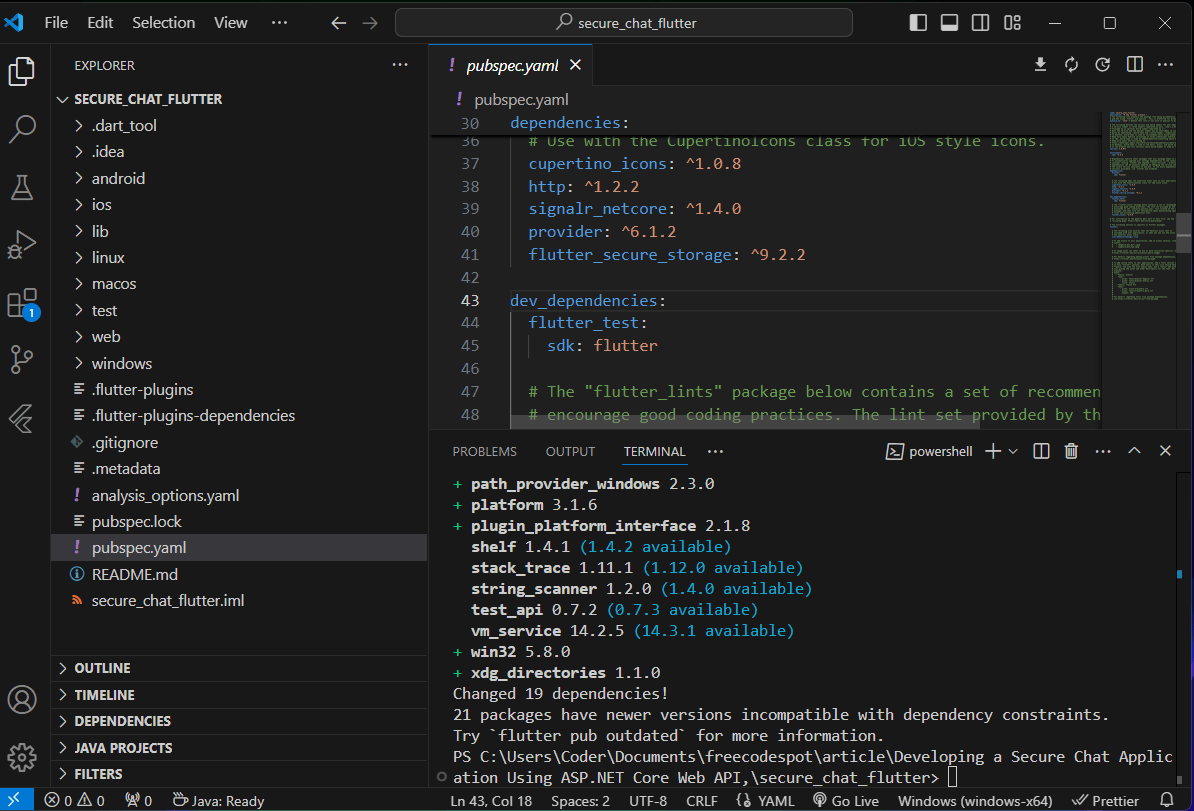Open pubspec.lock in the explorer
Image resolution: width=1194 pixels, height=811 pixels.
coord(136,521)
